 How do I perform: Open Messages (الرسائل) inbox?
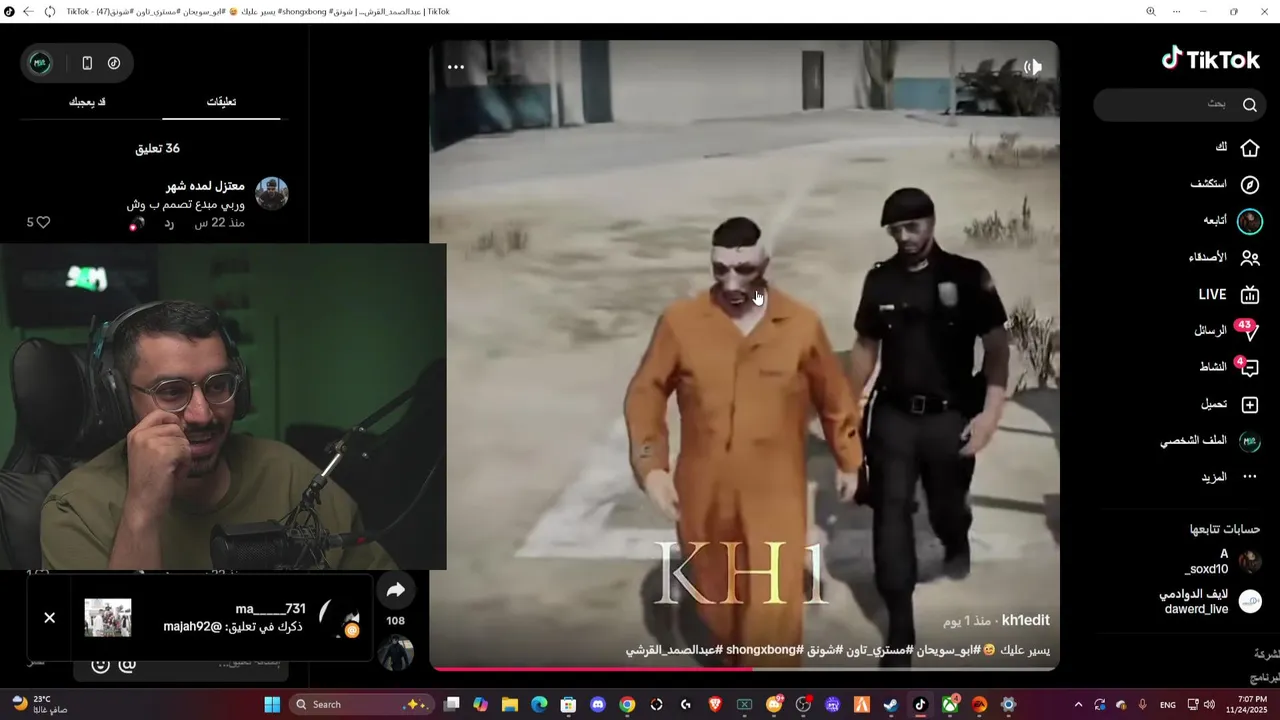click(1226, 331)
